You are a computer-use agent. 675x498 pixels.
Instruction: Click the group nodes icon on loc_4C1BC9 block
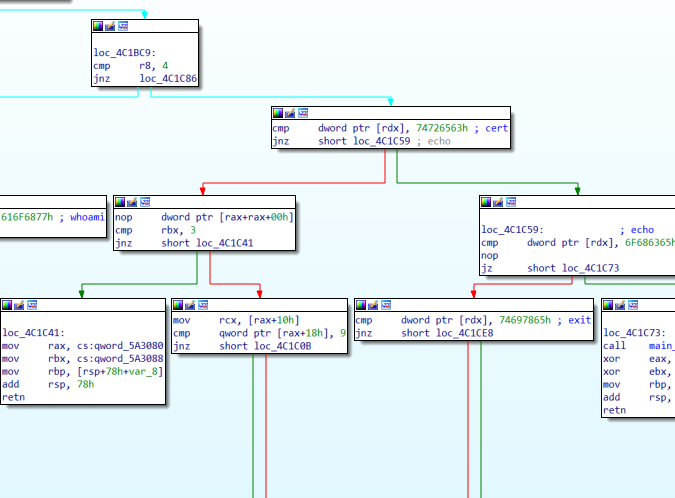[x=121, y=26]
